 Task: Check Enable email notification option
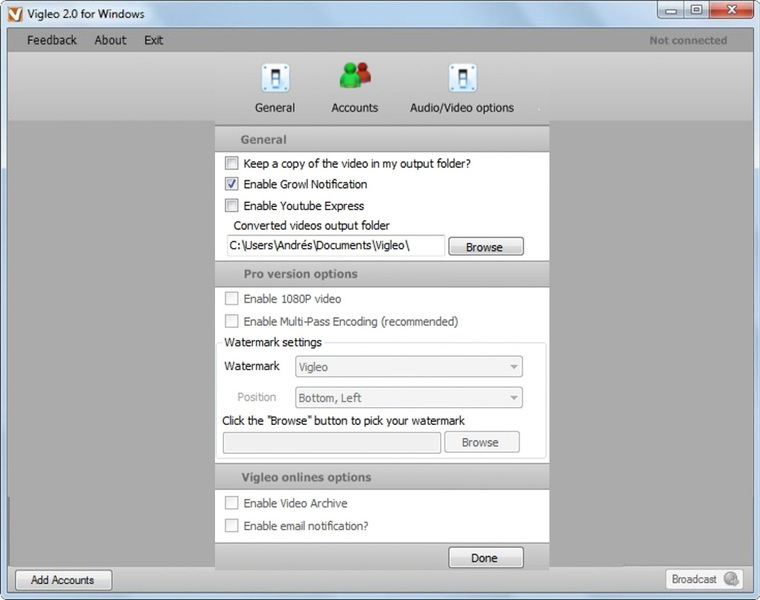point(232,525)
